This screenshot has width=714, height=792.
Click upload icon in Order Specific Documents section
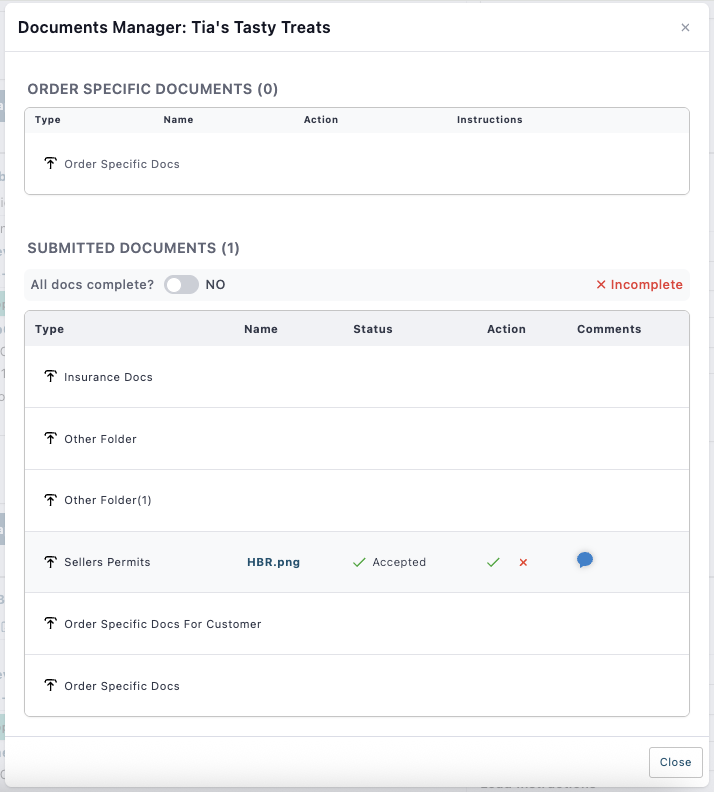50,163
